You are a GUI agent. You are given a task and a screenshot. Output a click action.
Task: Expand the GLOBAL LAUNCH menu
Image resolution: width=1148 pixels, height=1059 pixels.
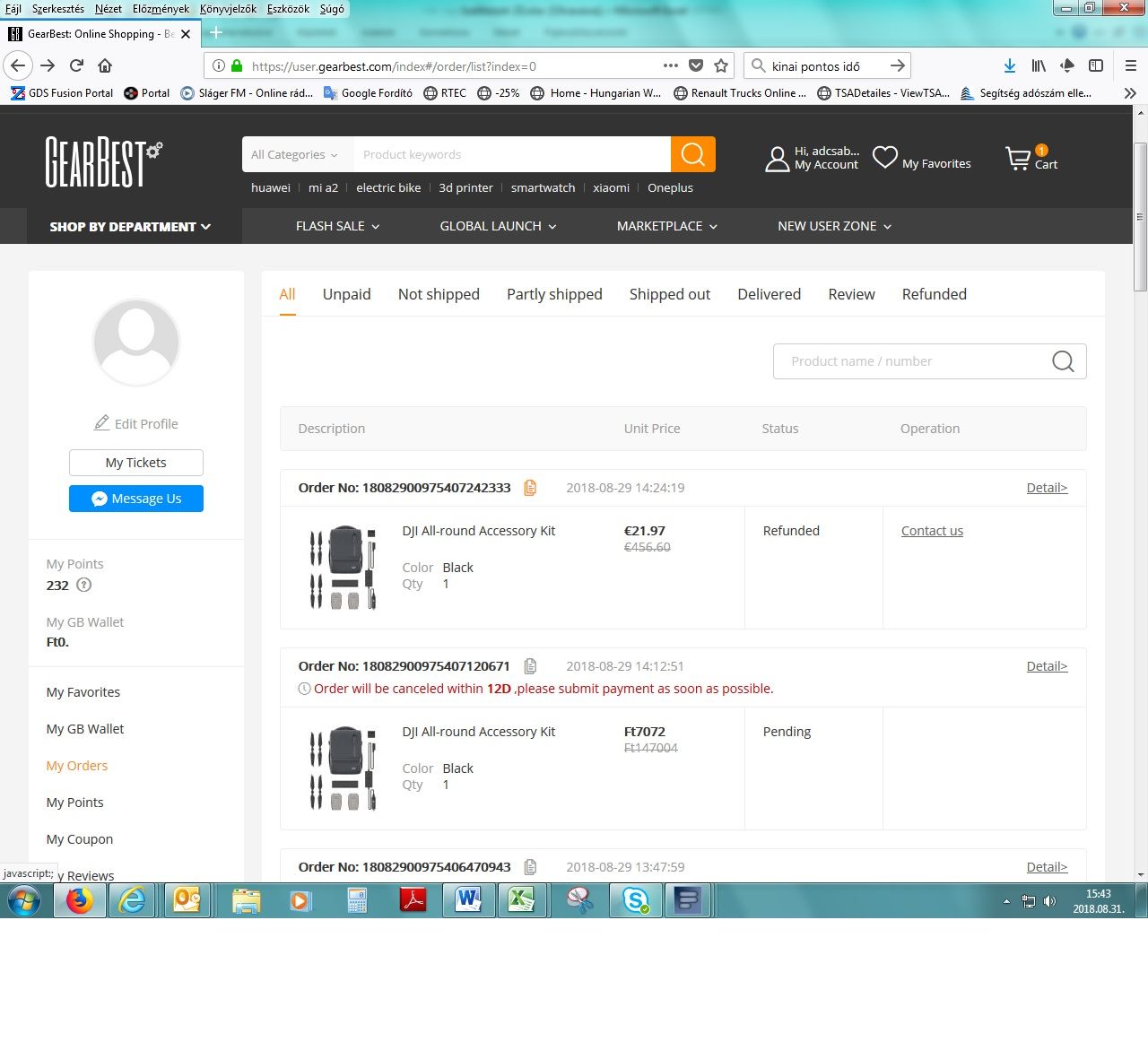[x=499, y=226]
